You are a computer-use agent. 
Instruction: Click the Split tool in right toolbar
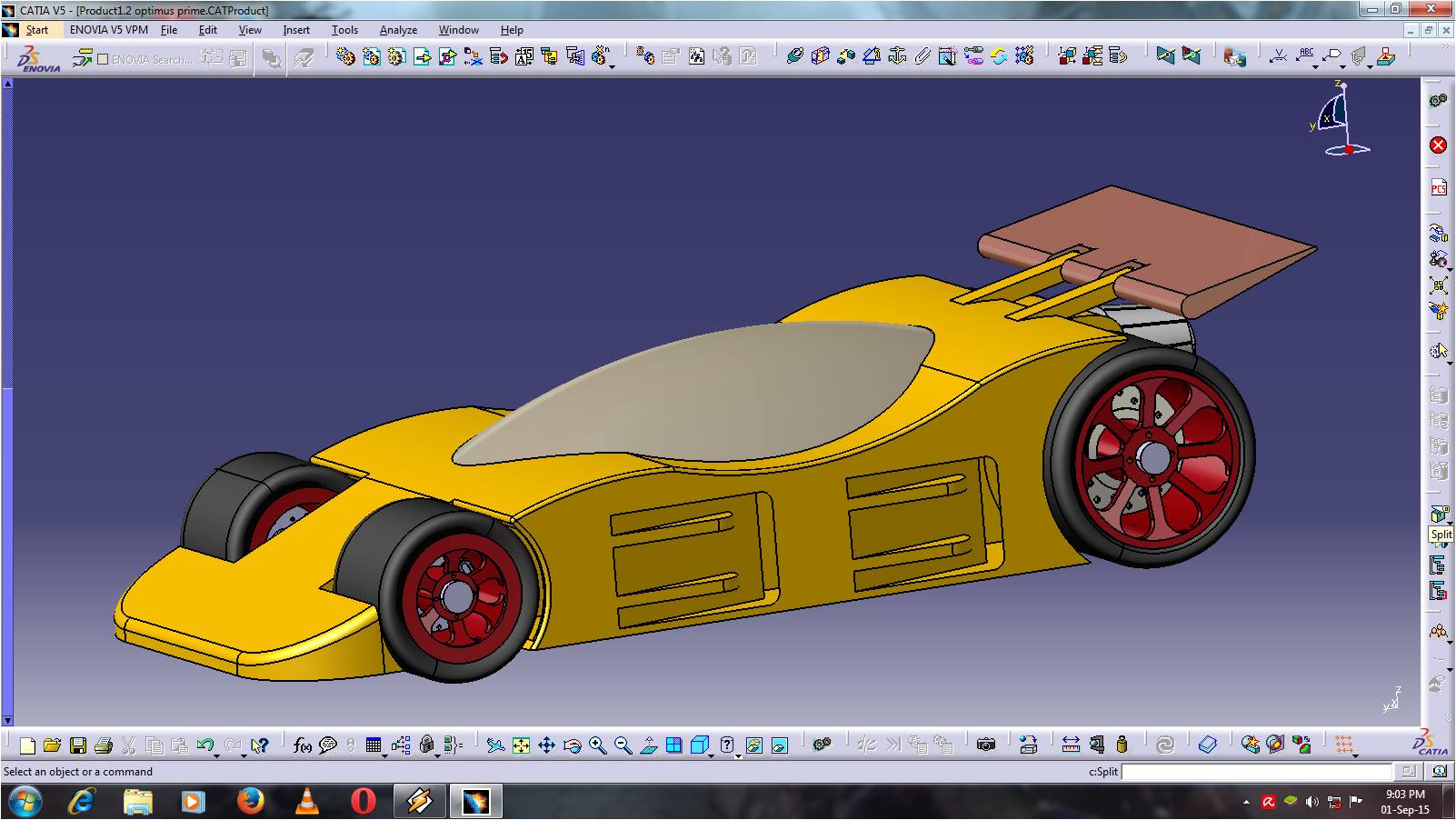click(x=1438, y=515)
